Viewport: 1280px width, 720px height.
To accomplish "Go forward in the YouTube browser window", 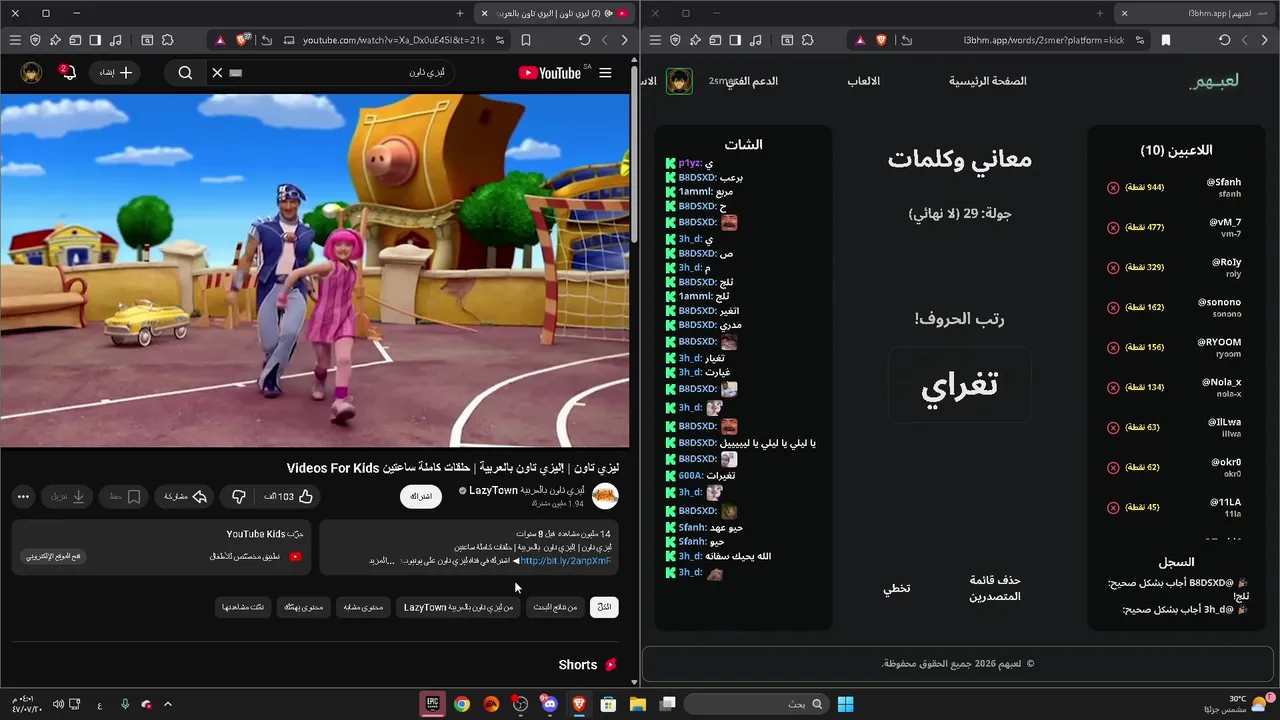I will click(604, 40).
